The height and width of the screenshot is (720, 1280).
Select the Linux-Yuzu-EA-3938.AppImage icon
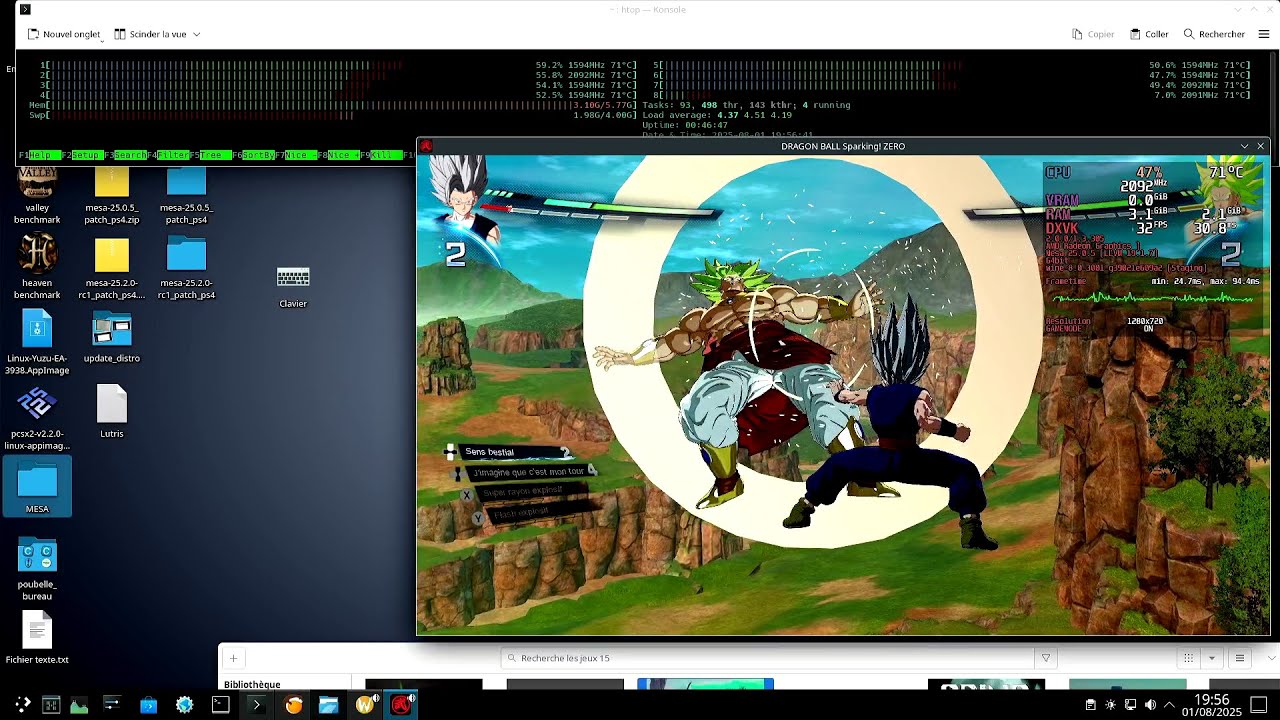(x=37, y=342)
